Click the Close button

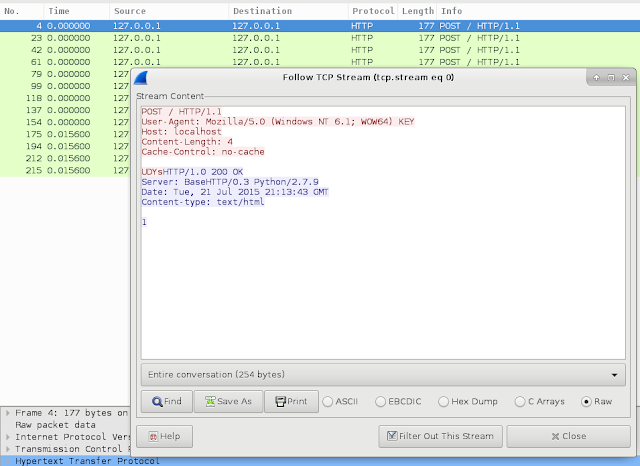pos(569,436)
